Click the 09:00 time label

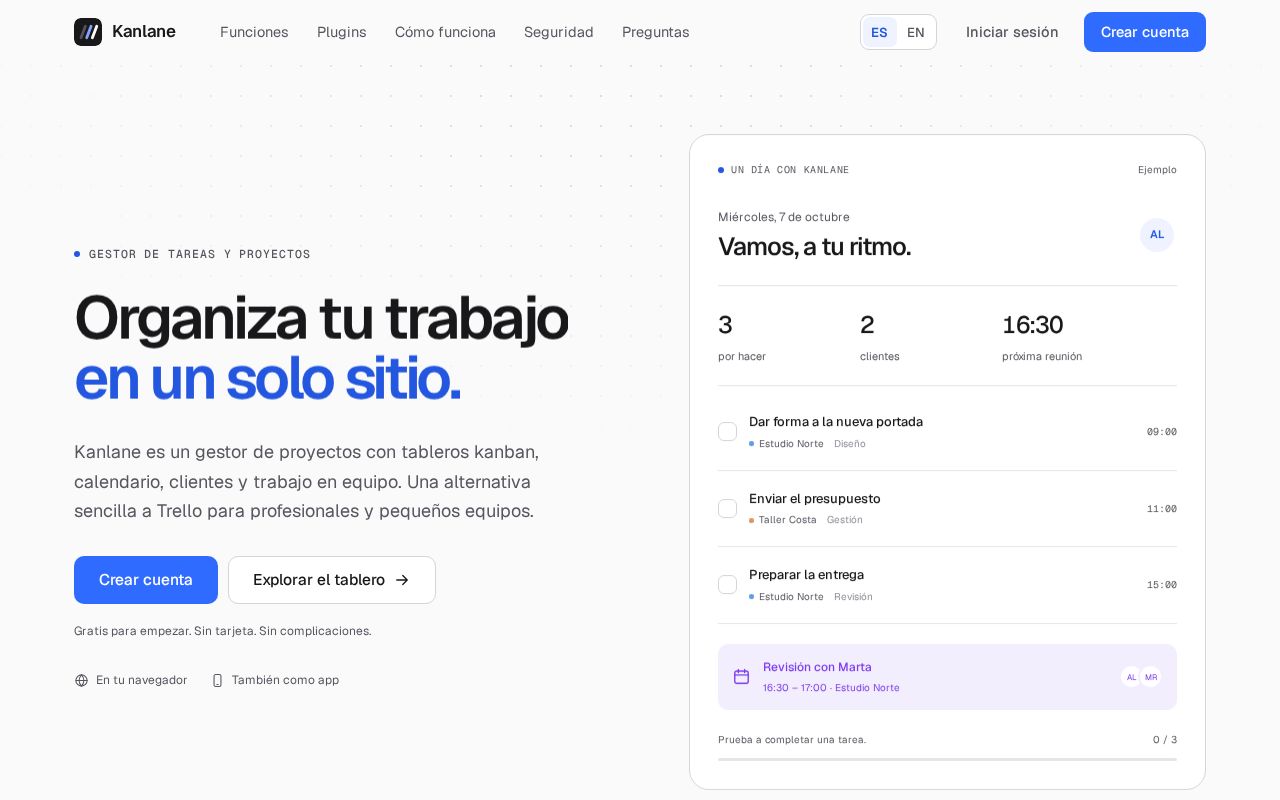[1162, 432]
